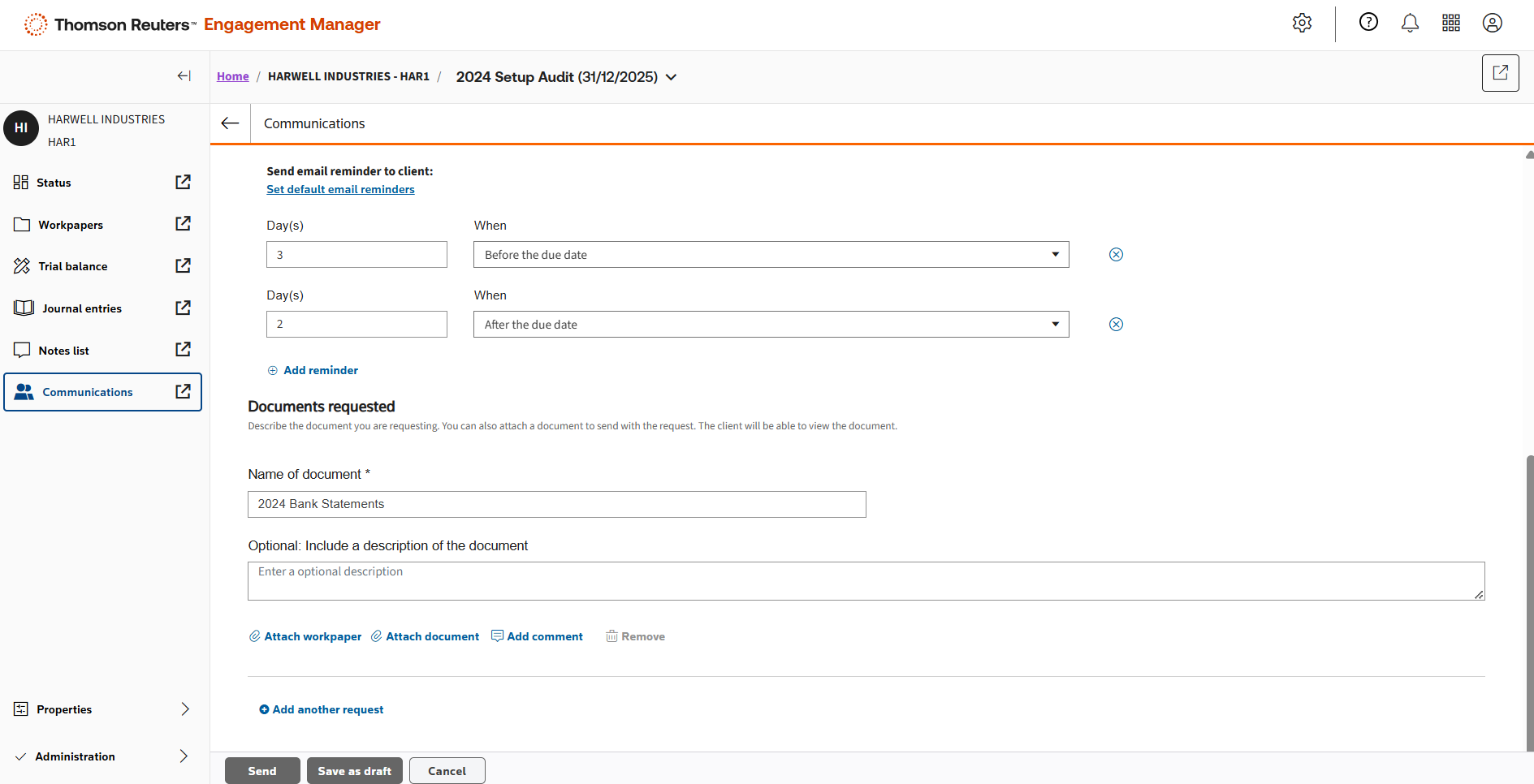This screenshot has width=1534, height=784.
Task: Go back from Communications page
Action: (x=231, y=123)
